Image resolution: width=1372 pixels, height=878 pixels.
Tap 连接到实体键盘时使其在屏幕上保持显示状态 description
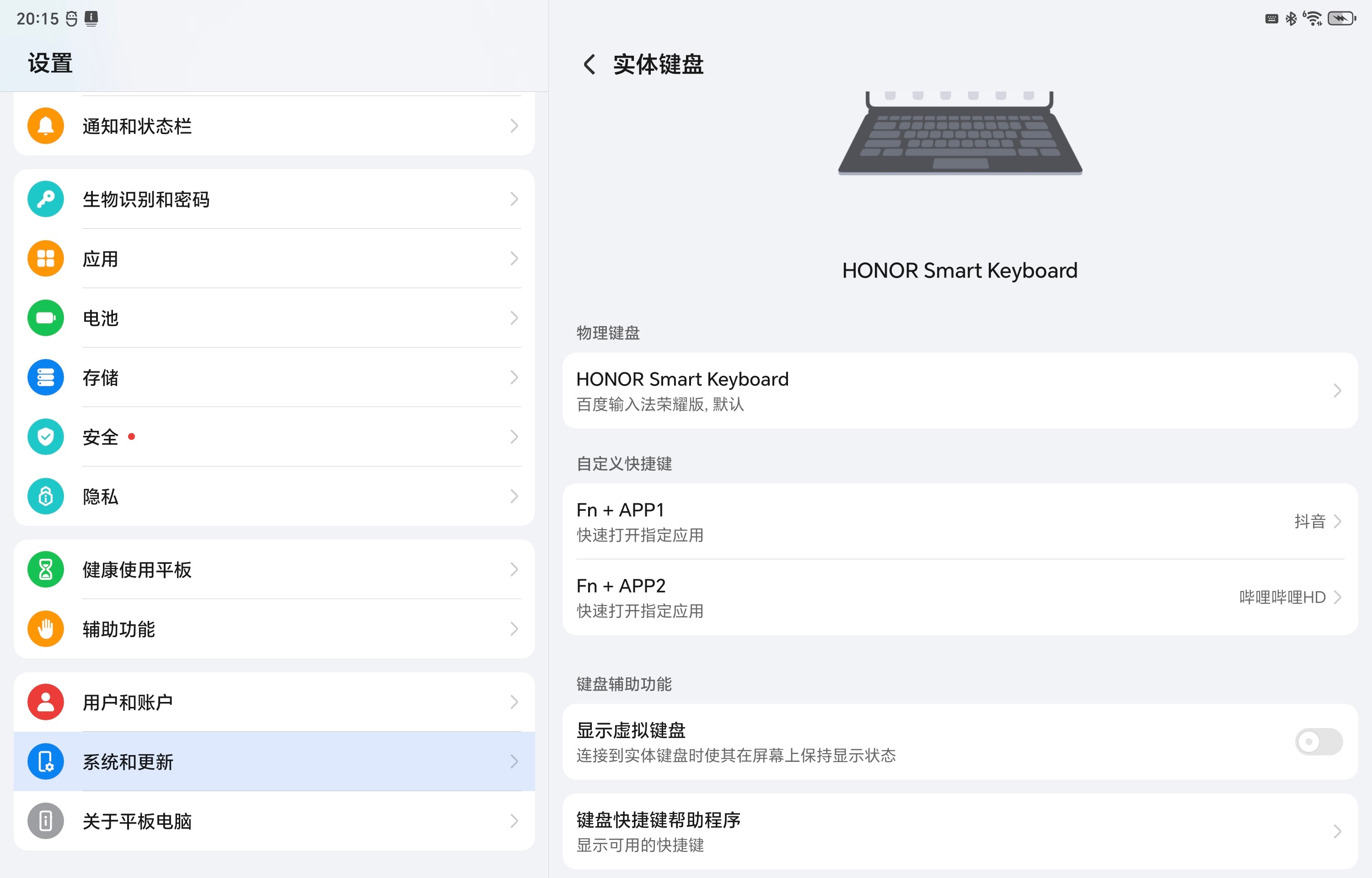[736, 755]
